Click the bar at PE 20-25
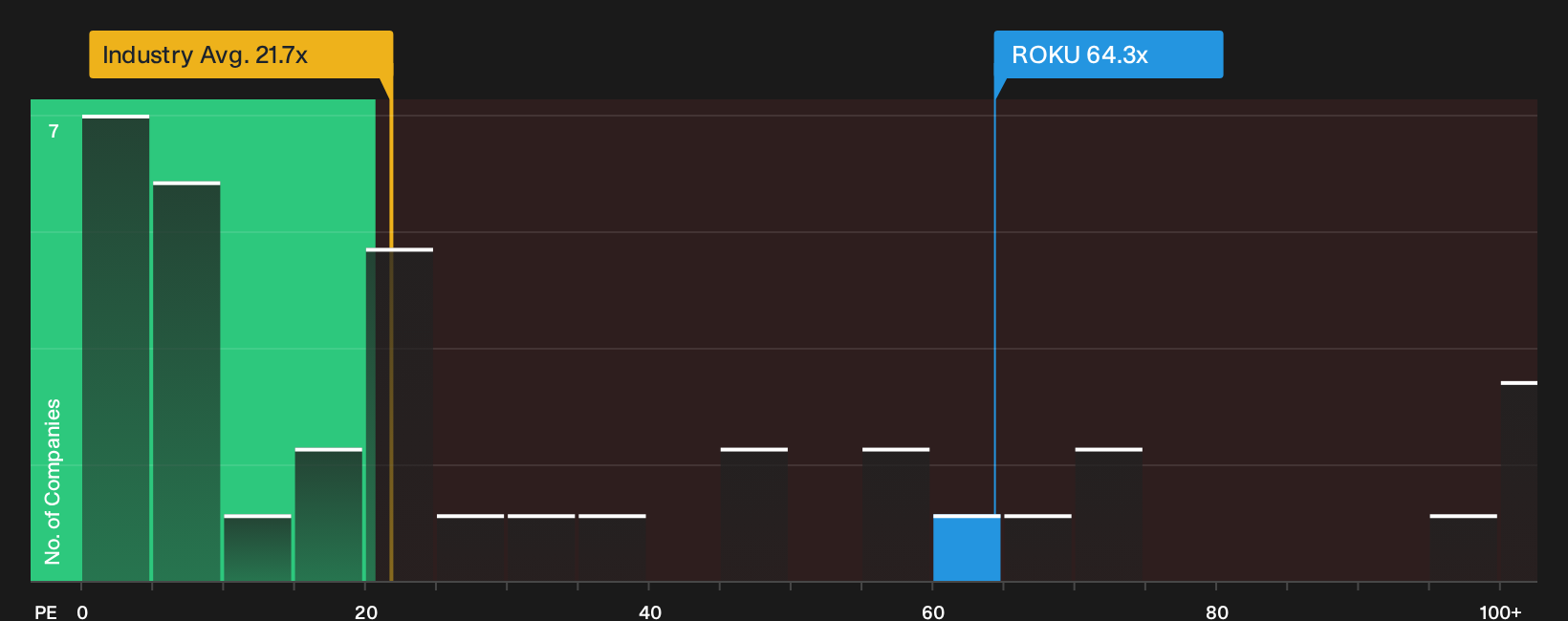1568x621 pixels. 400,416
